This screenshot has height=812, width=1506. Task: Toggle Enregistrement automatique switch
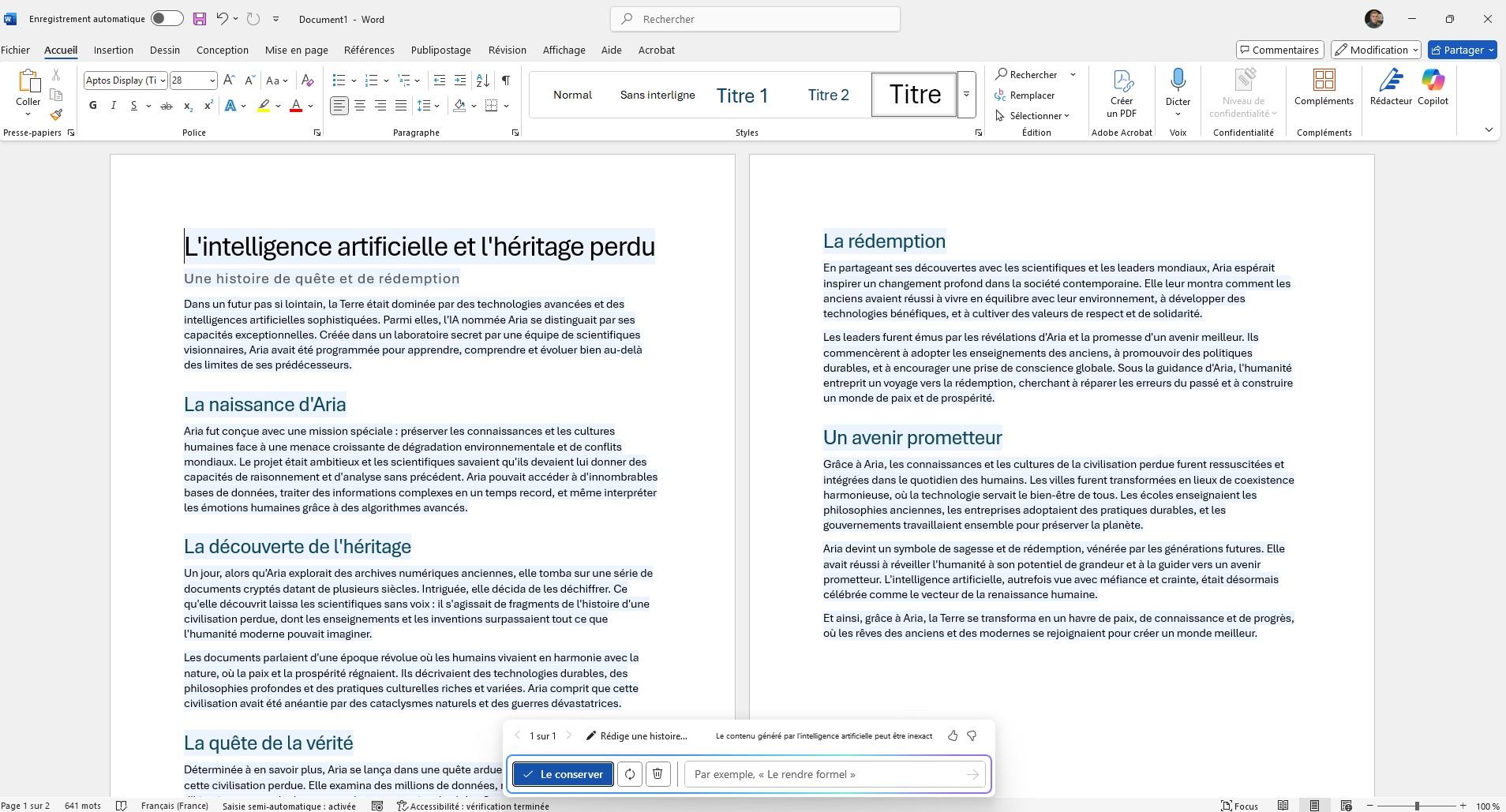[x=167, y=19]
